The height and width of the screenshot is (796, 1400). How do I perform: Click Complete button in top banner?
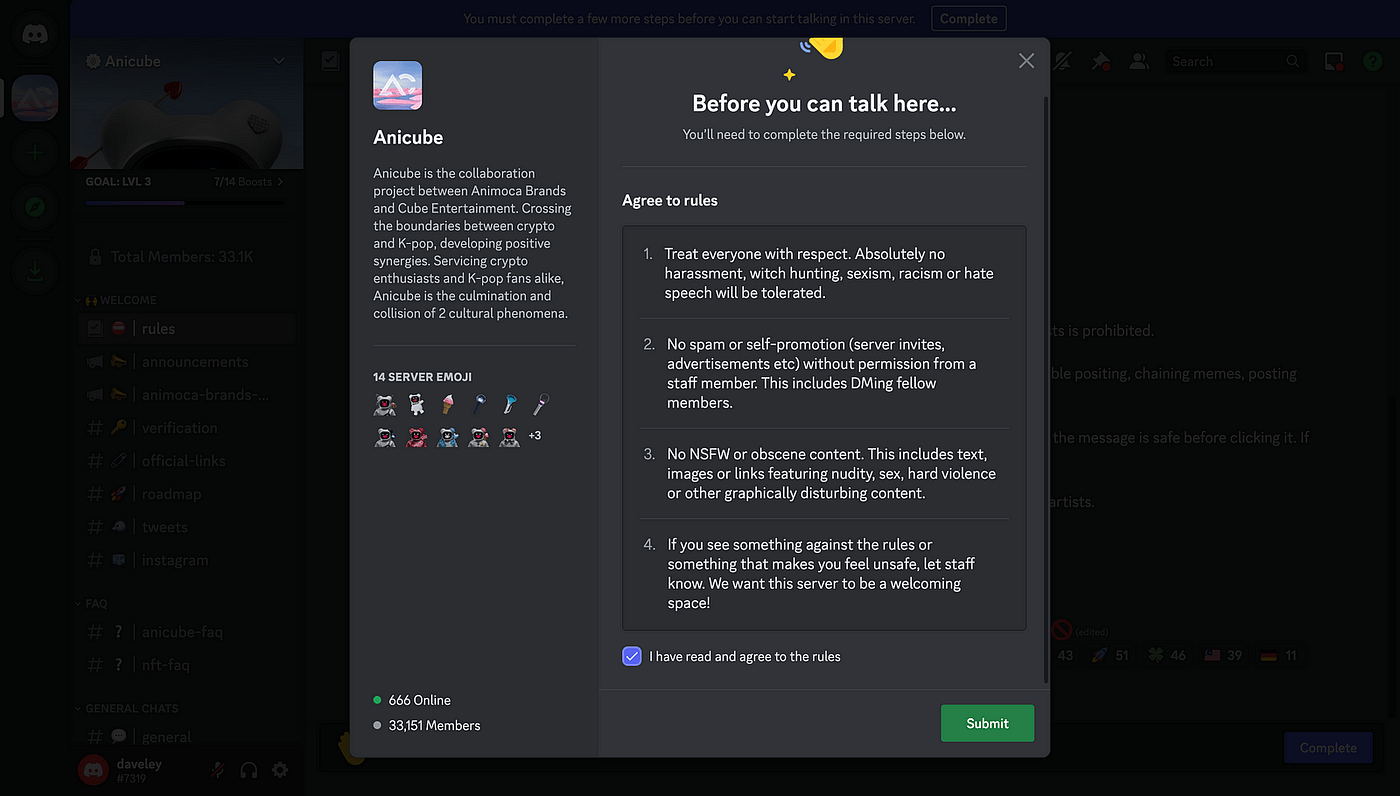(969, 18)
